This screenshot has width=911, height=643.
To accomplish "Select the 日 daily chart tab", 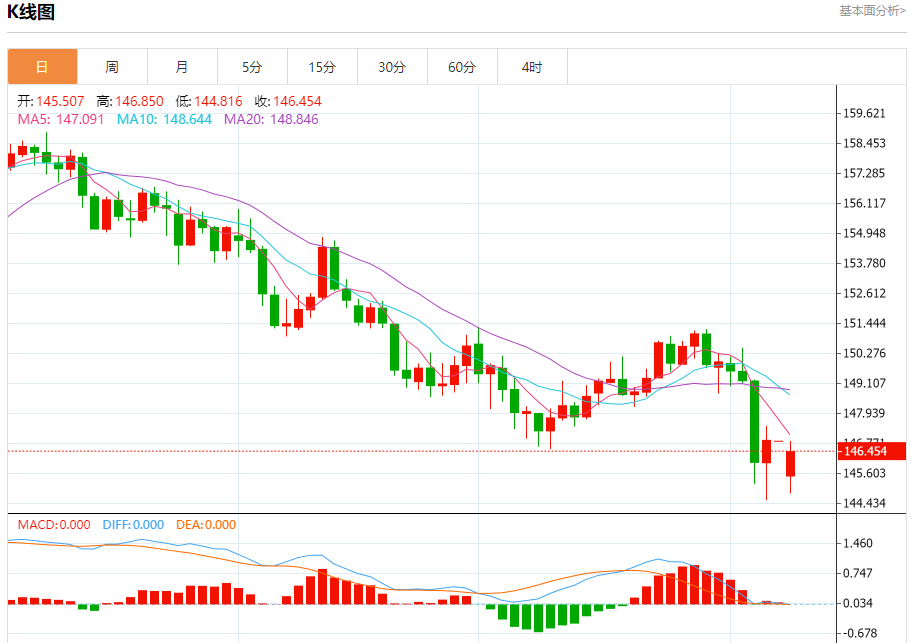I will [42, 67].
